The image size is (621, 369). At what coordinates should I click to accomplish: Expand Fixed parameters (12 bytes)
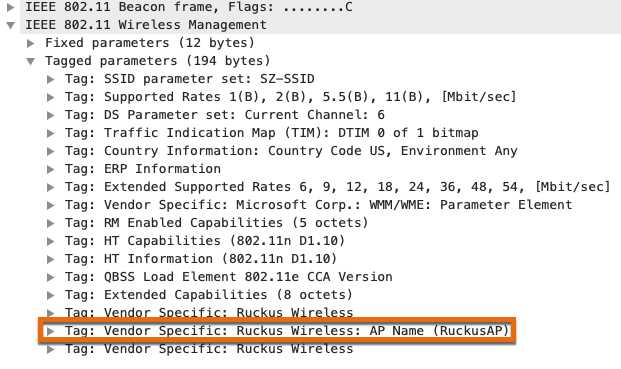pyautogui.click(x=30, y=43)
